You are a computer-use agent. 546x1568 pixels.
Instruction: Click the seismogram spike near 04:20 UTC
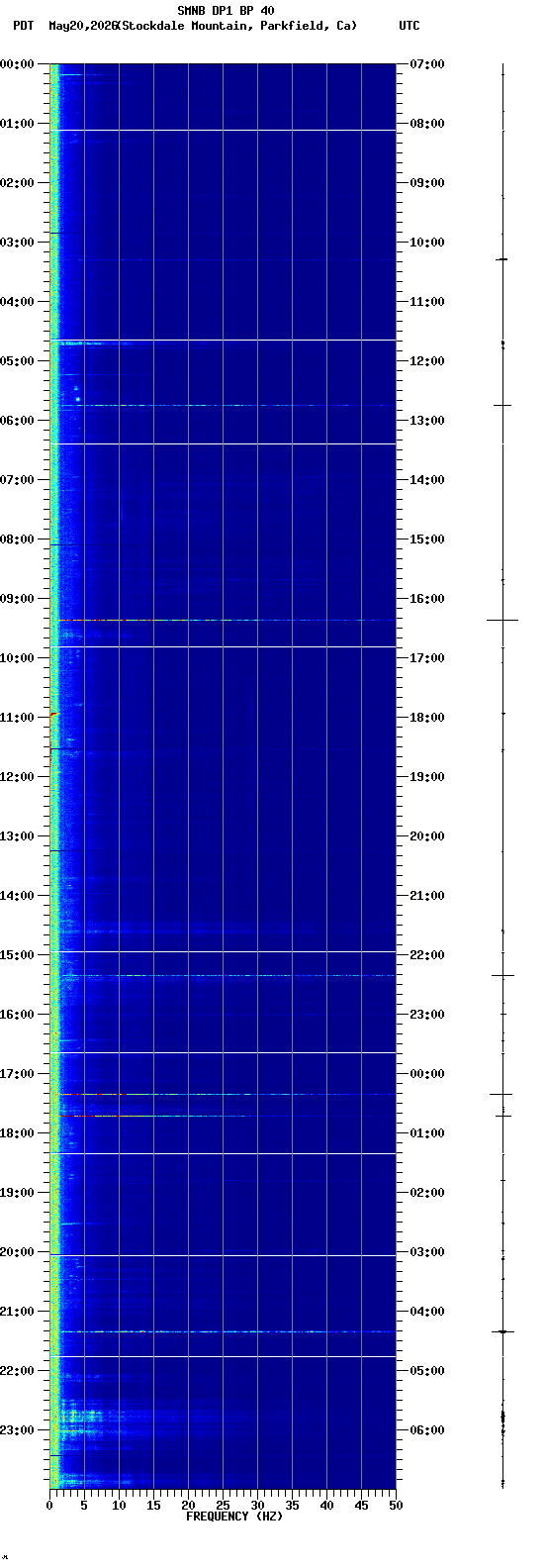pyautogui.click(x=502, y=1331)
